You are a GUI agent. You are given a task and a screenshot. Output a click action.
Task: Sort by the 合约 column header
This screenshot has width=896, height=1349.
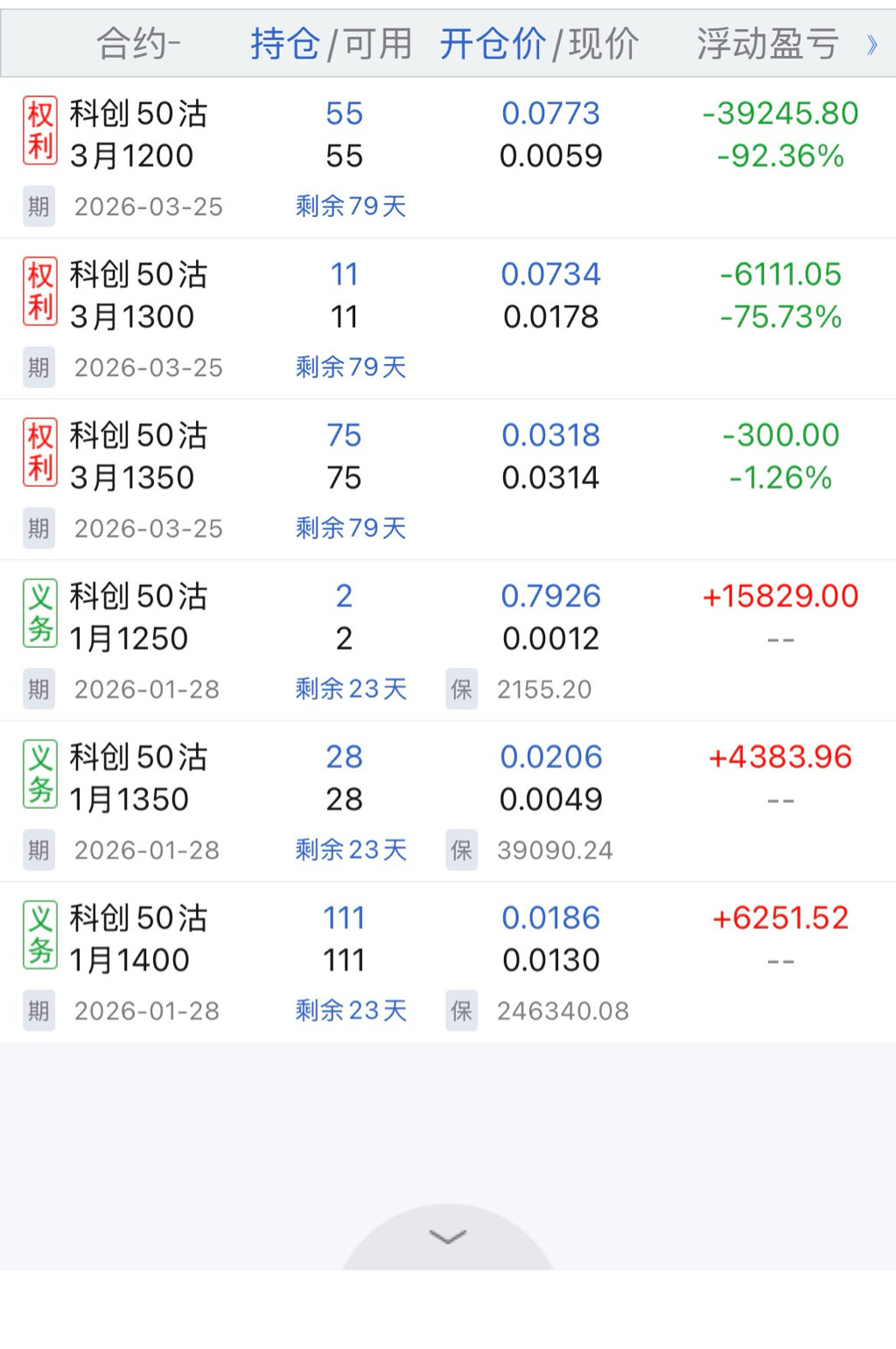click(x=138, y=44)
